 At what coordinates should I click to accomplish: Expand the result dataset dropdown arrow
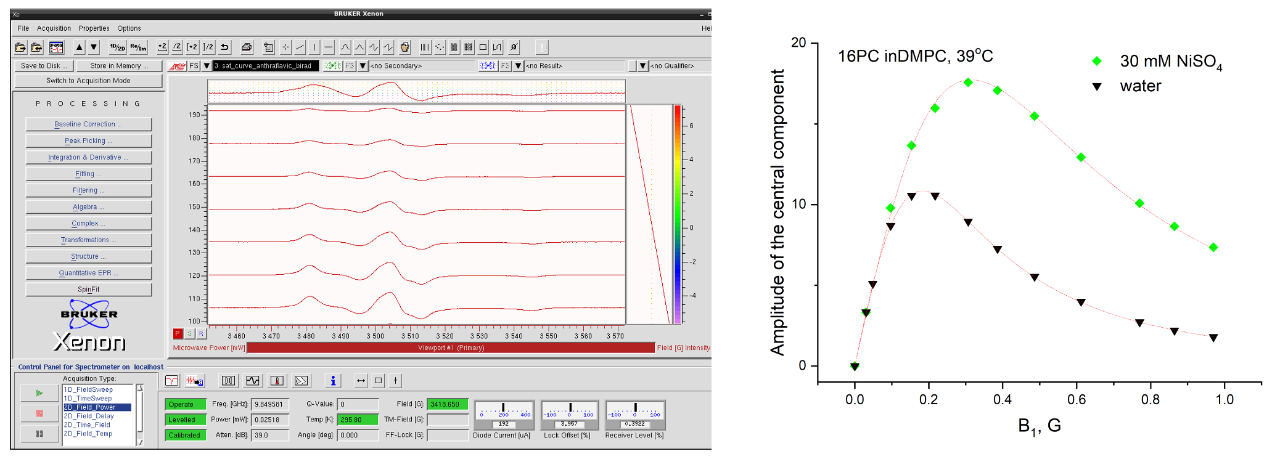(518, 66)
